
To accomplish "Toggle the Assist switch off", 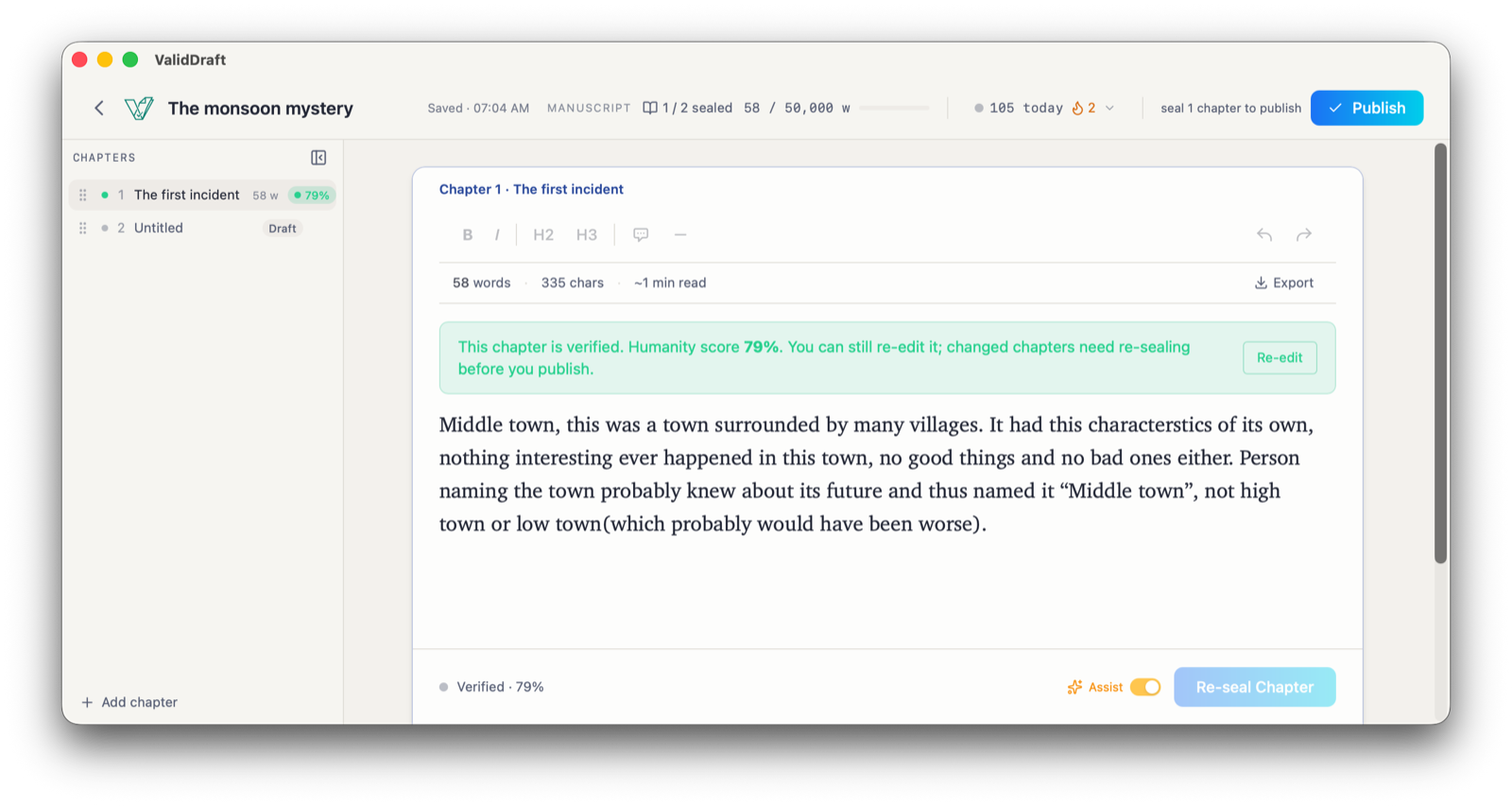I will [x=1145, y=687].
